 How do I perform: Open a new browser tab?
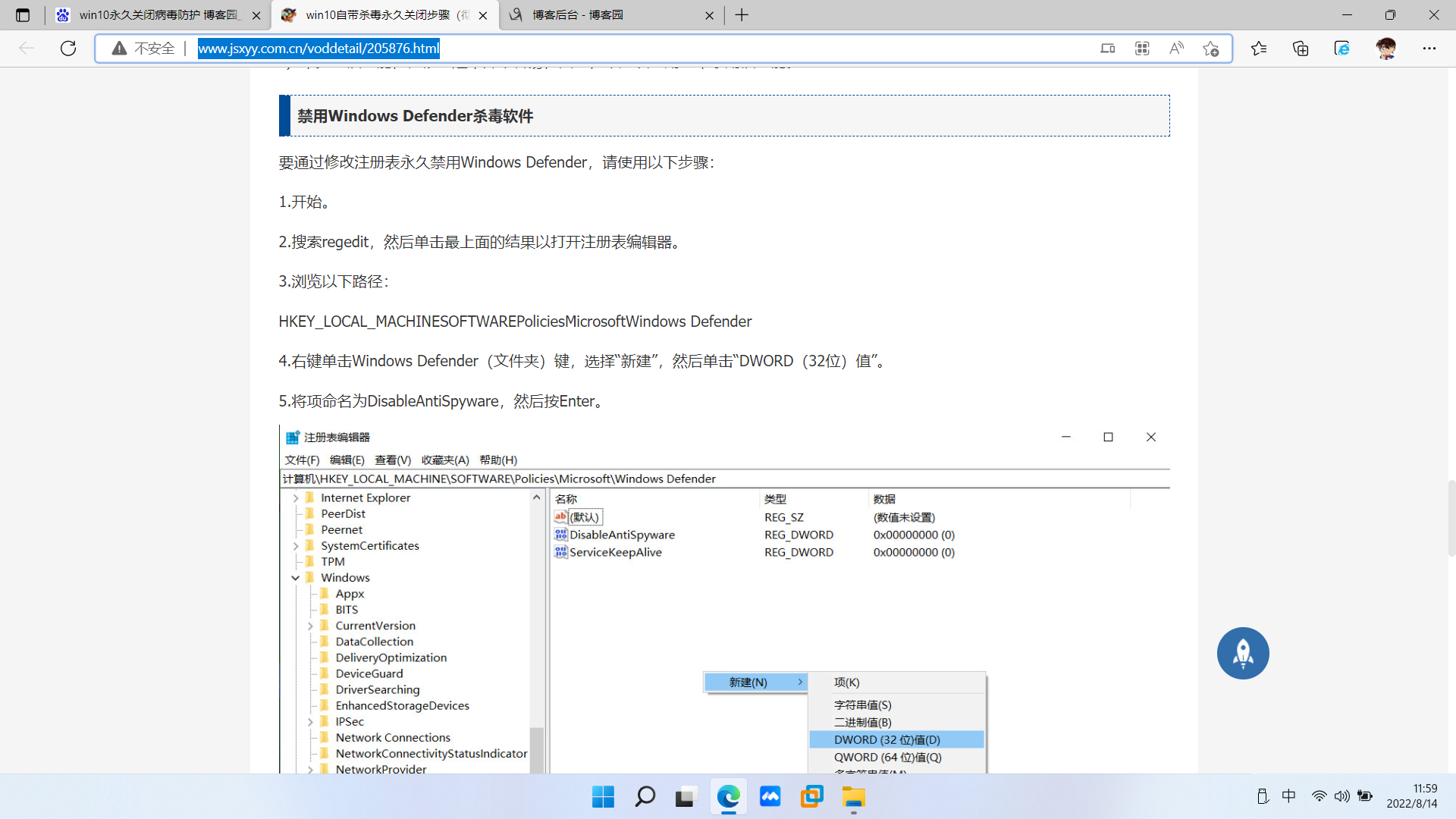click(742, 15)
